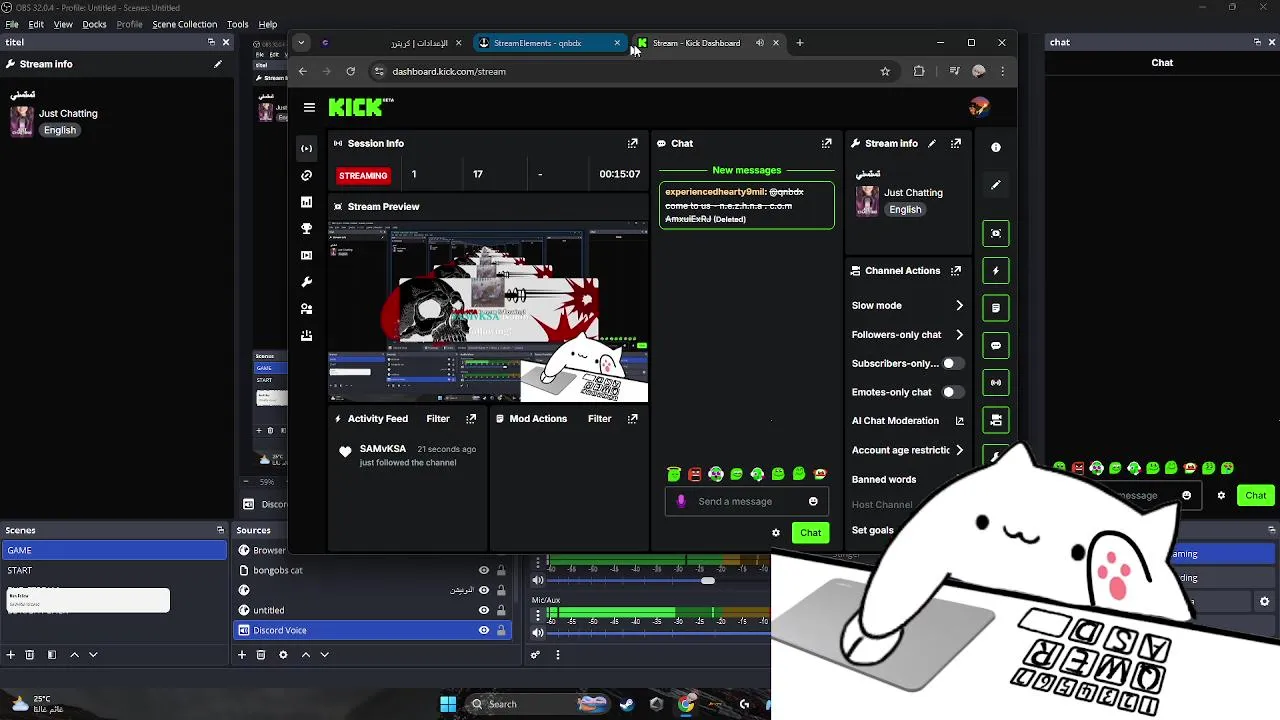
Task: Hide the bongobs cat source
Action: pyautogui.click(x=484, y=570)
